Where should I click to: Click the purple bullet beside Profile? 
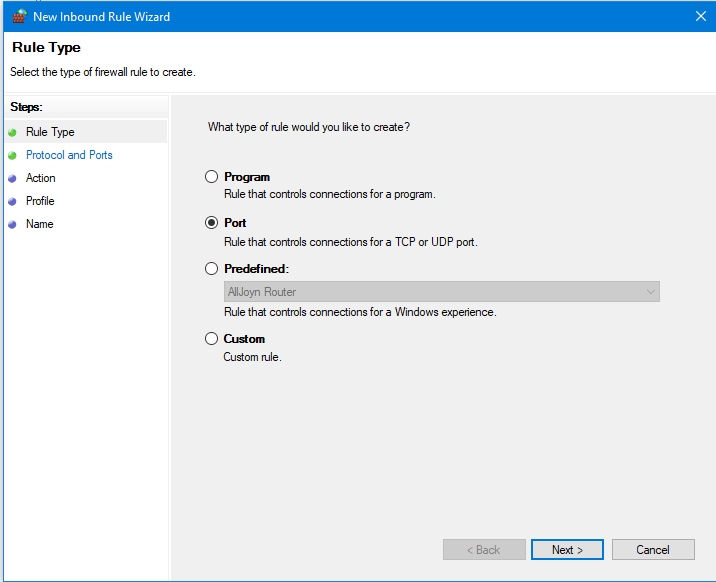(x=12, y=201)
